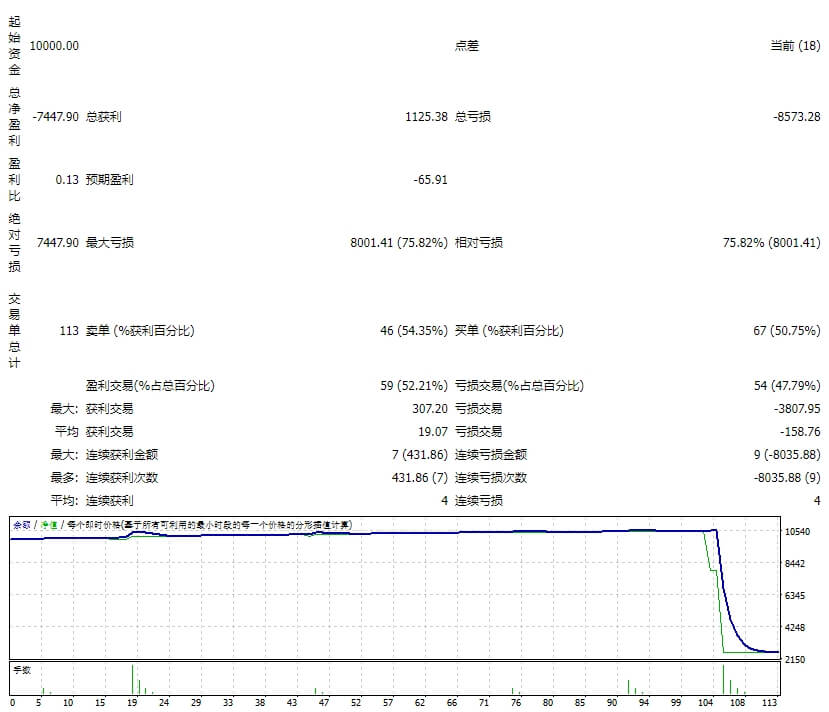Click the 起始资金 row label
Image resolution: width=829 pixels, height=712 pixels.
coord(13,44)
